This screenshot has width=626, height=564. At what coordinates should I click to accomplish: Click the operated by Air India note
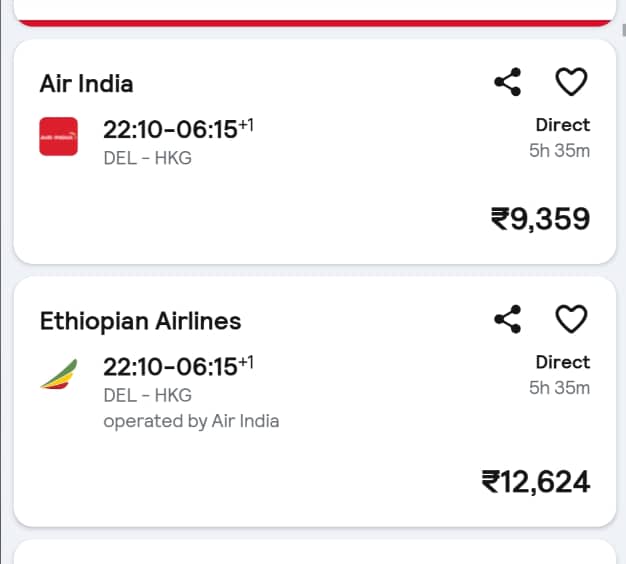pyautogui.click(x=191, y=422)
